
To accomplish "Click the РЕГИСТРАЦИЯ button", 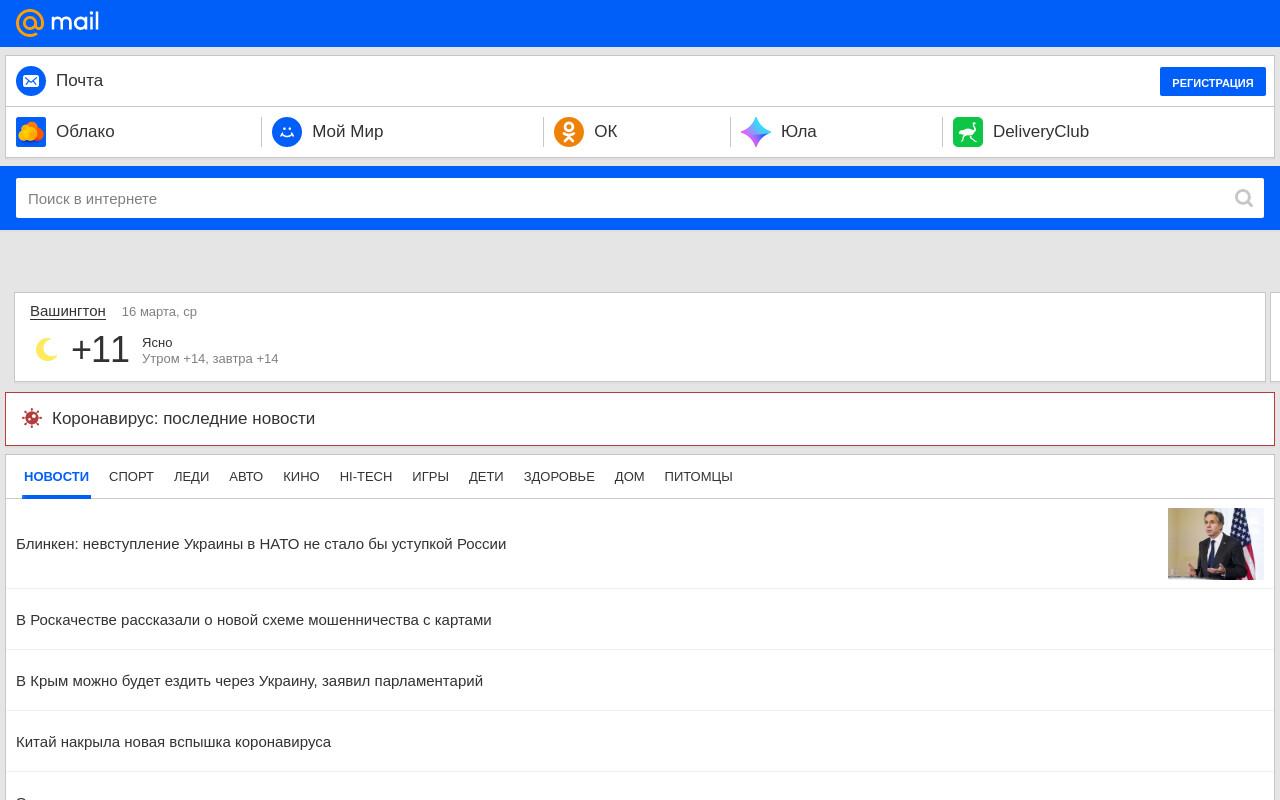I will 1213,82.
